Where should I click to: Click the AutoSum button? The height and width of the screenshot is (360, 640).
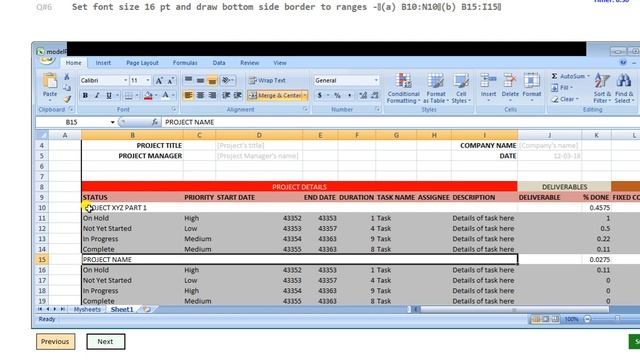click(570, 76)
